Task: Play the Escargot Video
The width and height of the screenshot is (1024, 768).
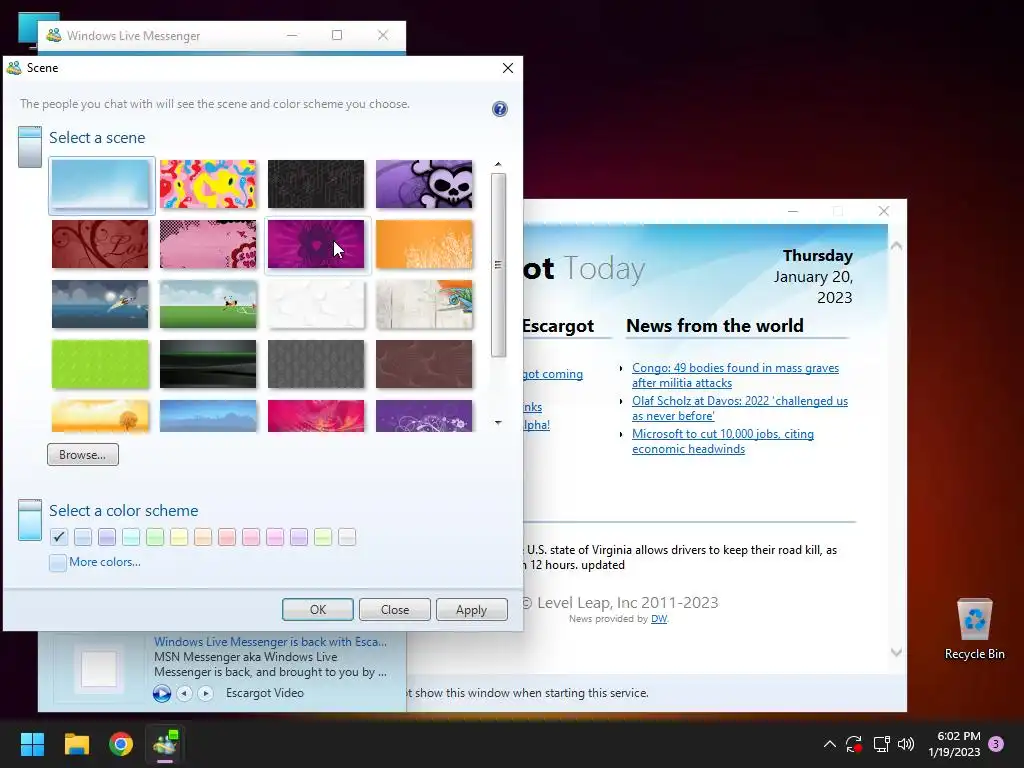Action: [162, 693]
